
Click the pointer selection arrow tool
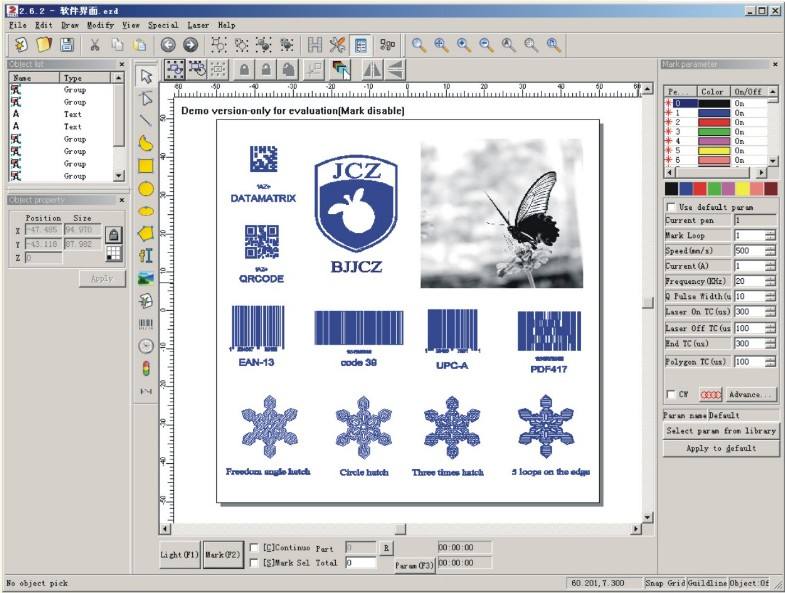pyautogui.click(x=146, y=75)
